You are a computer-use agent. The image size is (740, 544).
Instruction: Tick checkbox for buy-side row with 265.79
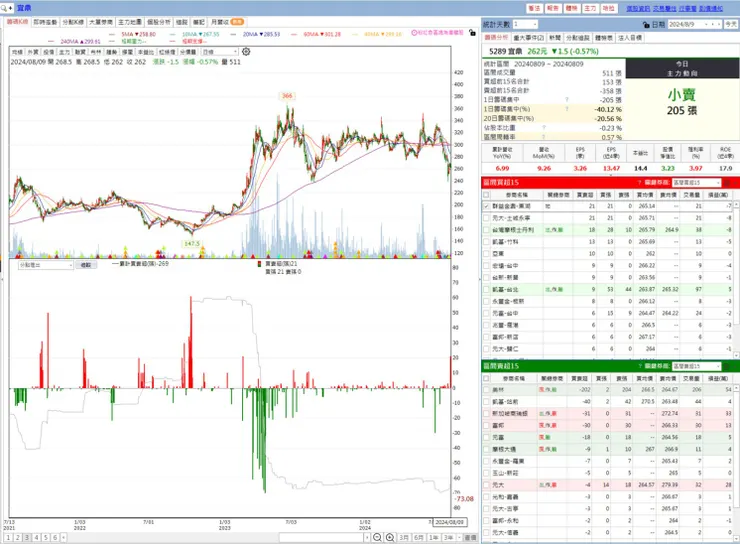click(x=486, y=230)
